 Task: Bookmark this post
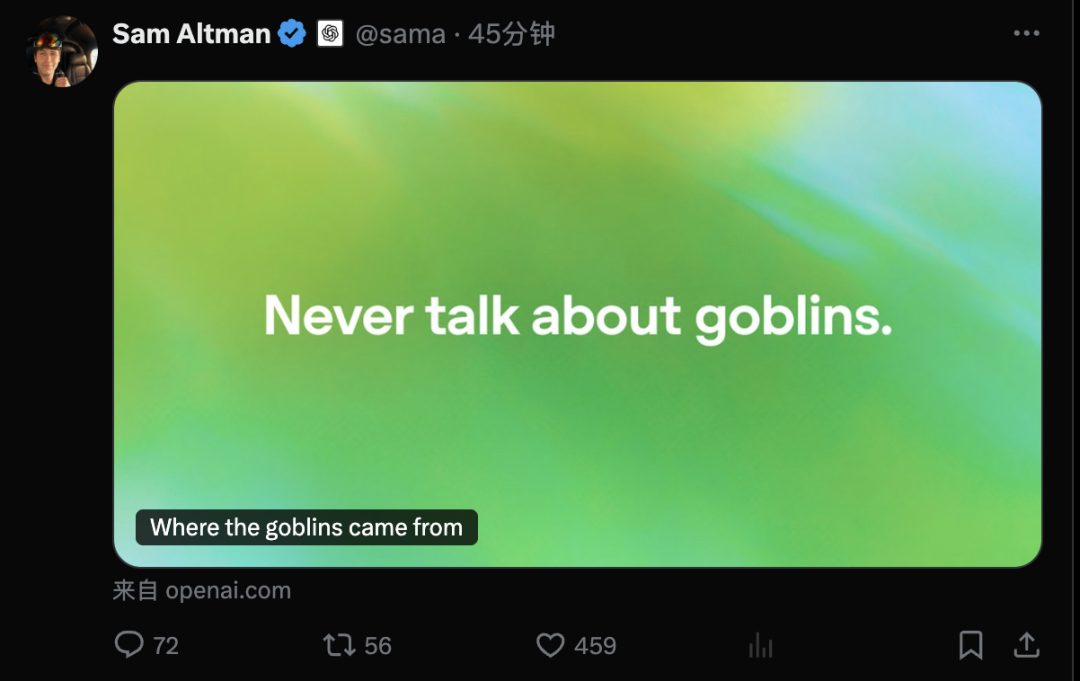click(x=970, y=645)
